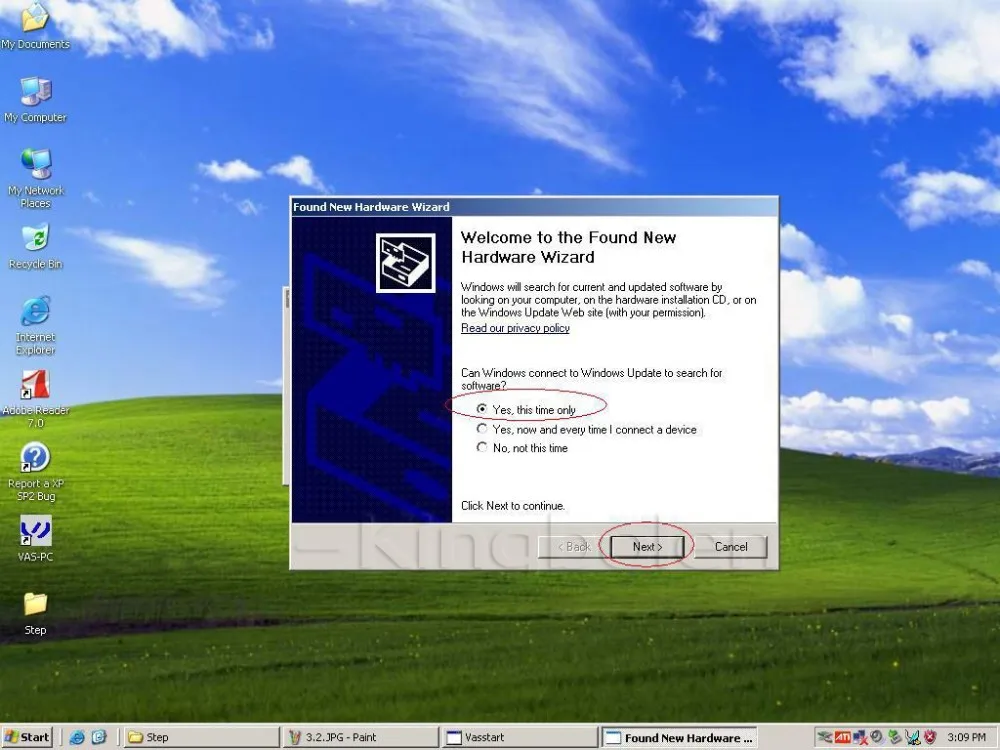Click the speaker volume tray icon
The image size is (1000, 750).
(878, 737)
